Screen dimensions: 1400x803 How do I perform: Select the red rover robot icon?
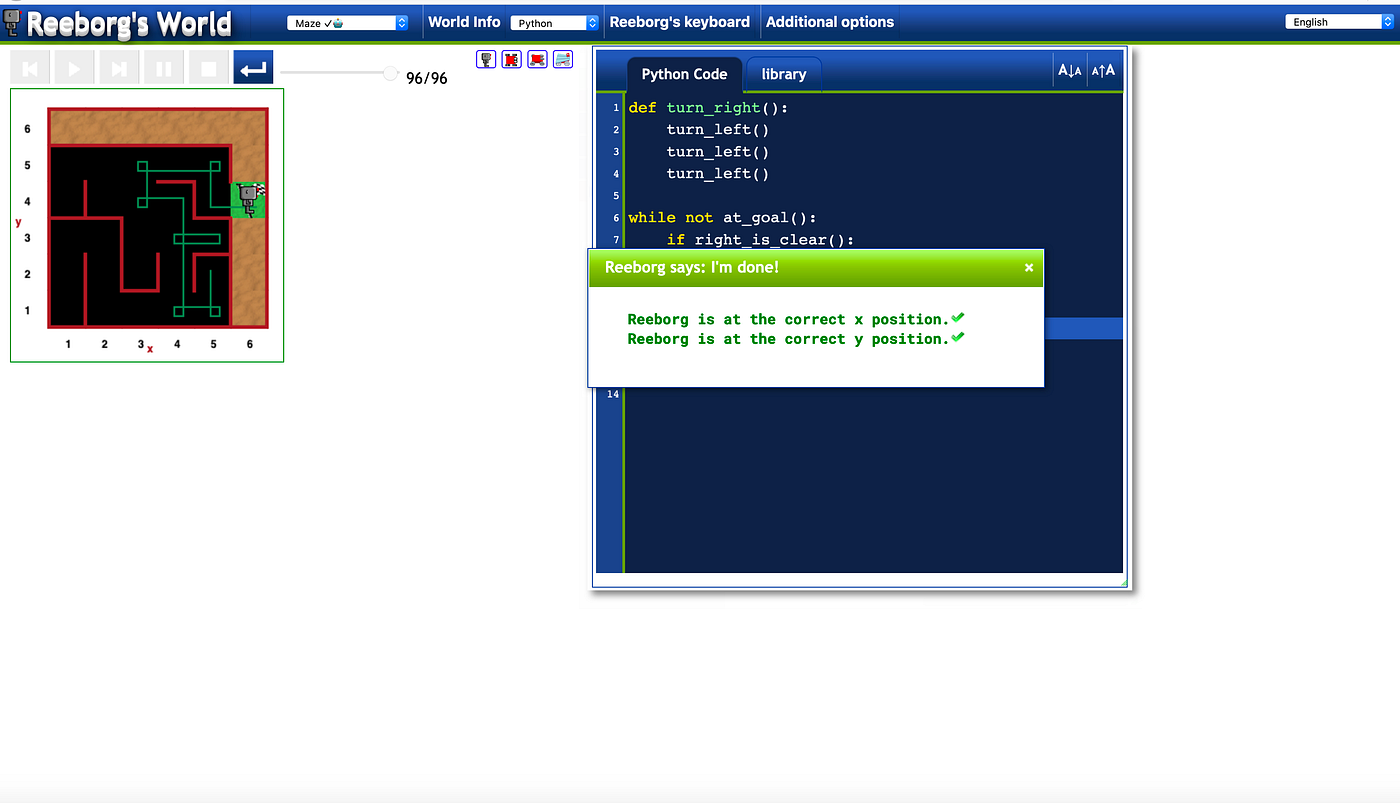click(x=537, y=59)
